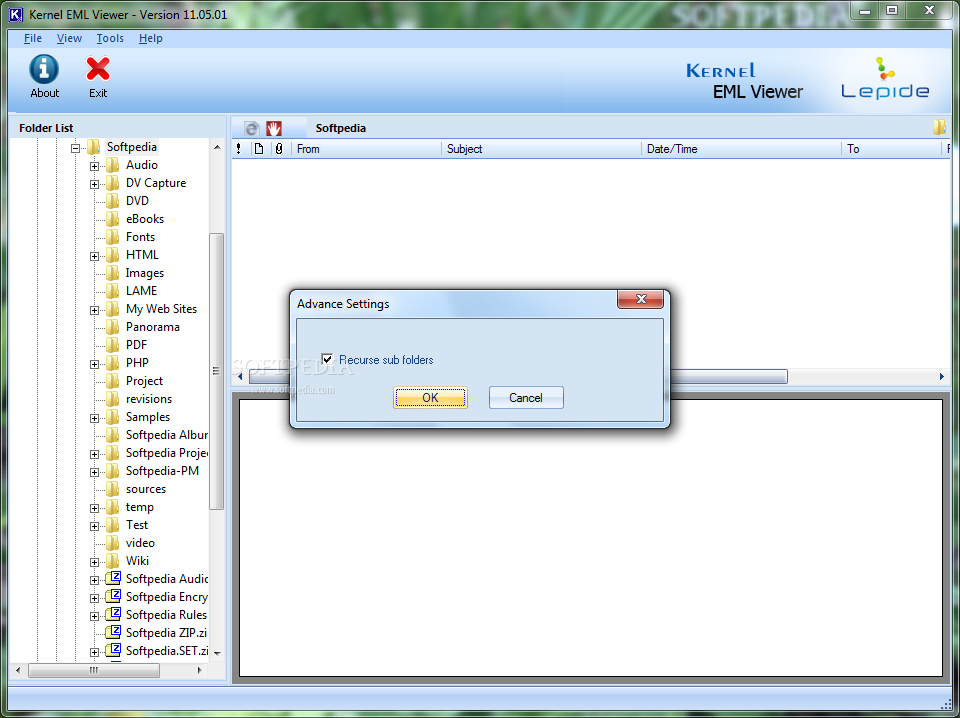Click the Audio folder icon
Image resolution: width=960 pixels, height=718 pixels.
coord(113,165)
